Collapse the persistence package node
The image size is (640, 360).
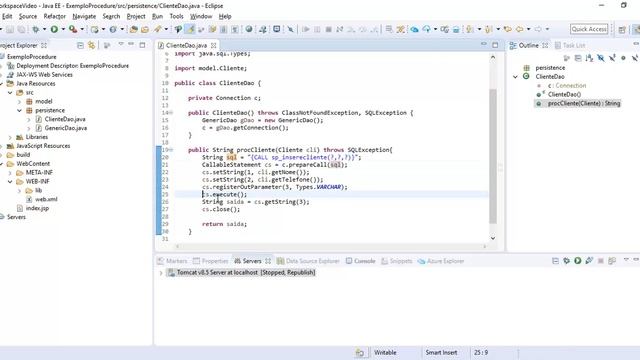(x=19, y=111)
